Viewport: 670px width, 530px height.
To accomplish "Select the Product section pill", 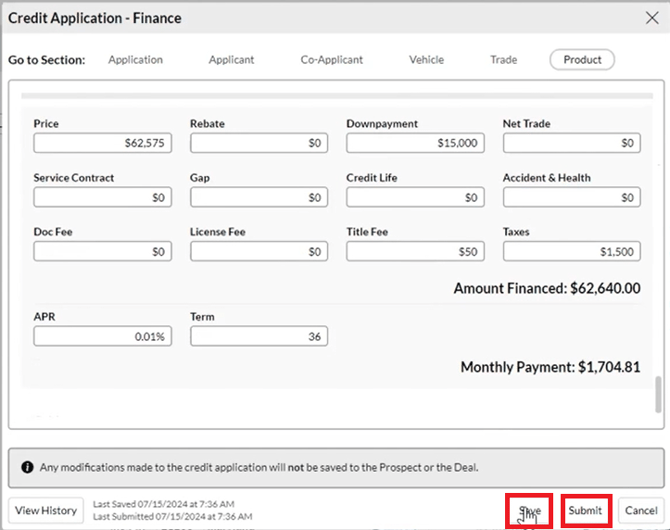I will tap(582, 60).
